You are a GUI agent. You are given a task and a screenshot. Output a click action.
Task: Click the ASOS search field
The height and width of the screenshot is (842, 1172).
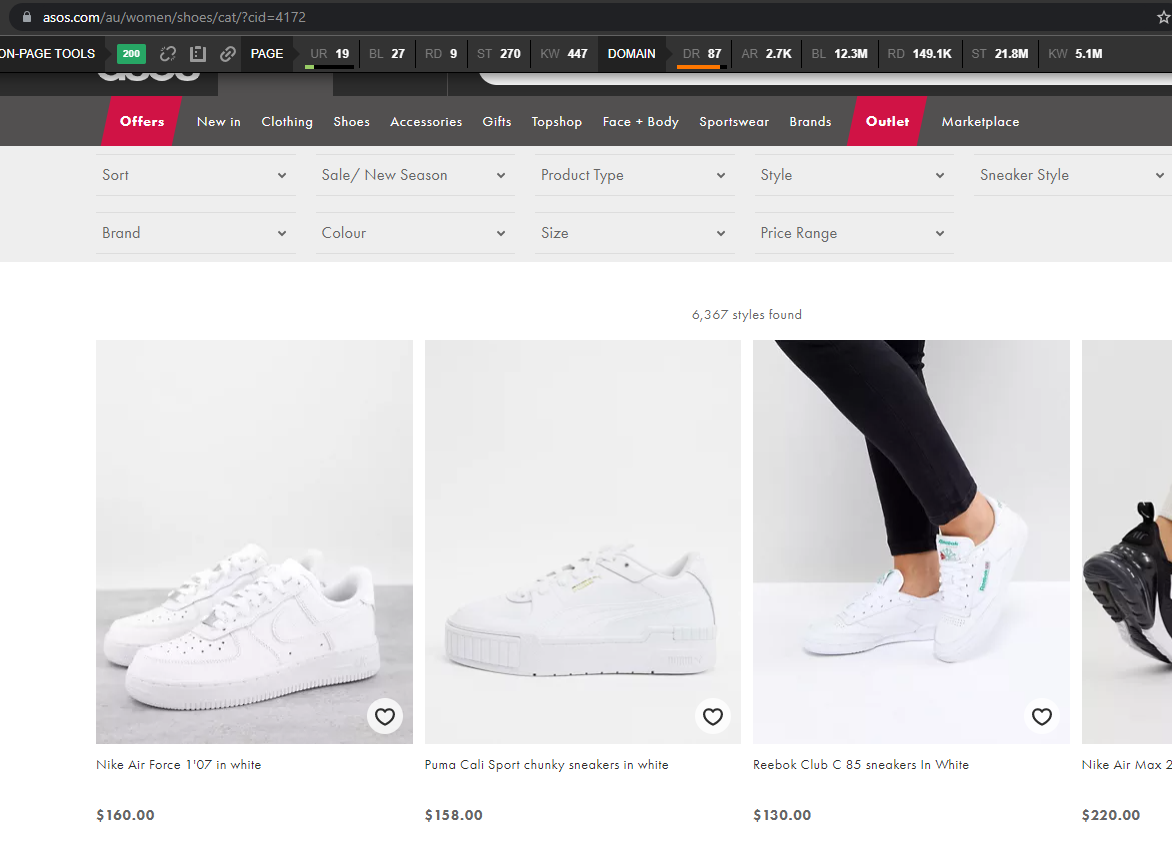coord(825,77)
